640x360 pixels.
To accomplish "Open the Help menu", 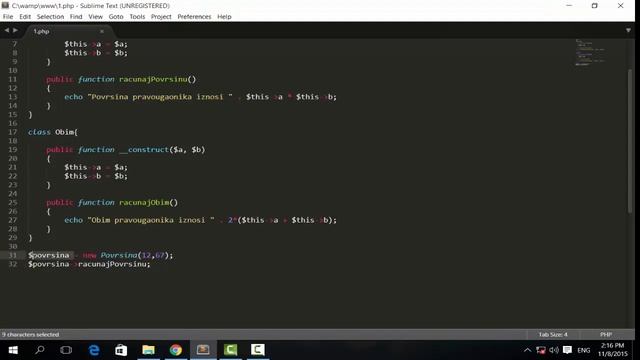I will 224,17.
